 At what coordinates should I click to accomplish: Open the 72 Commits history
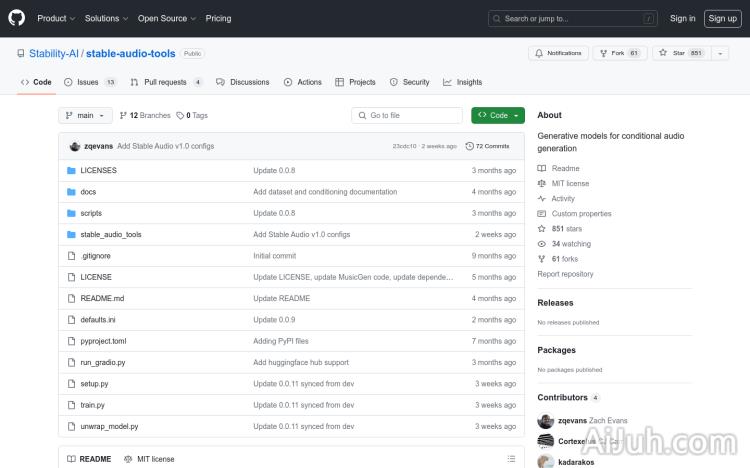point(492,146)
